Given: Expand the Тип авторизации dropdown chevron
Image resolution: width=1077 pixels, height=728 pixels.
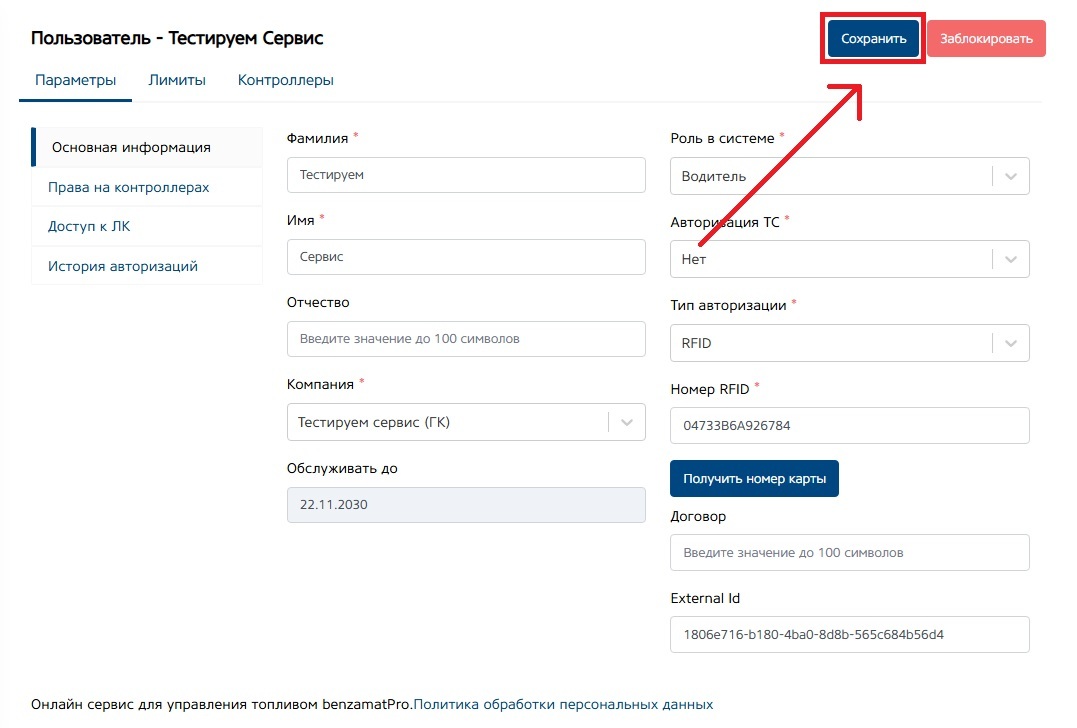Looking at the screenshot, I should tap(1010, 343).
